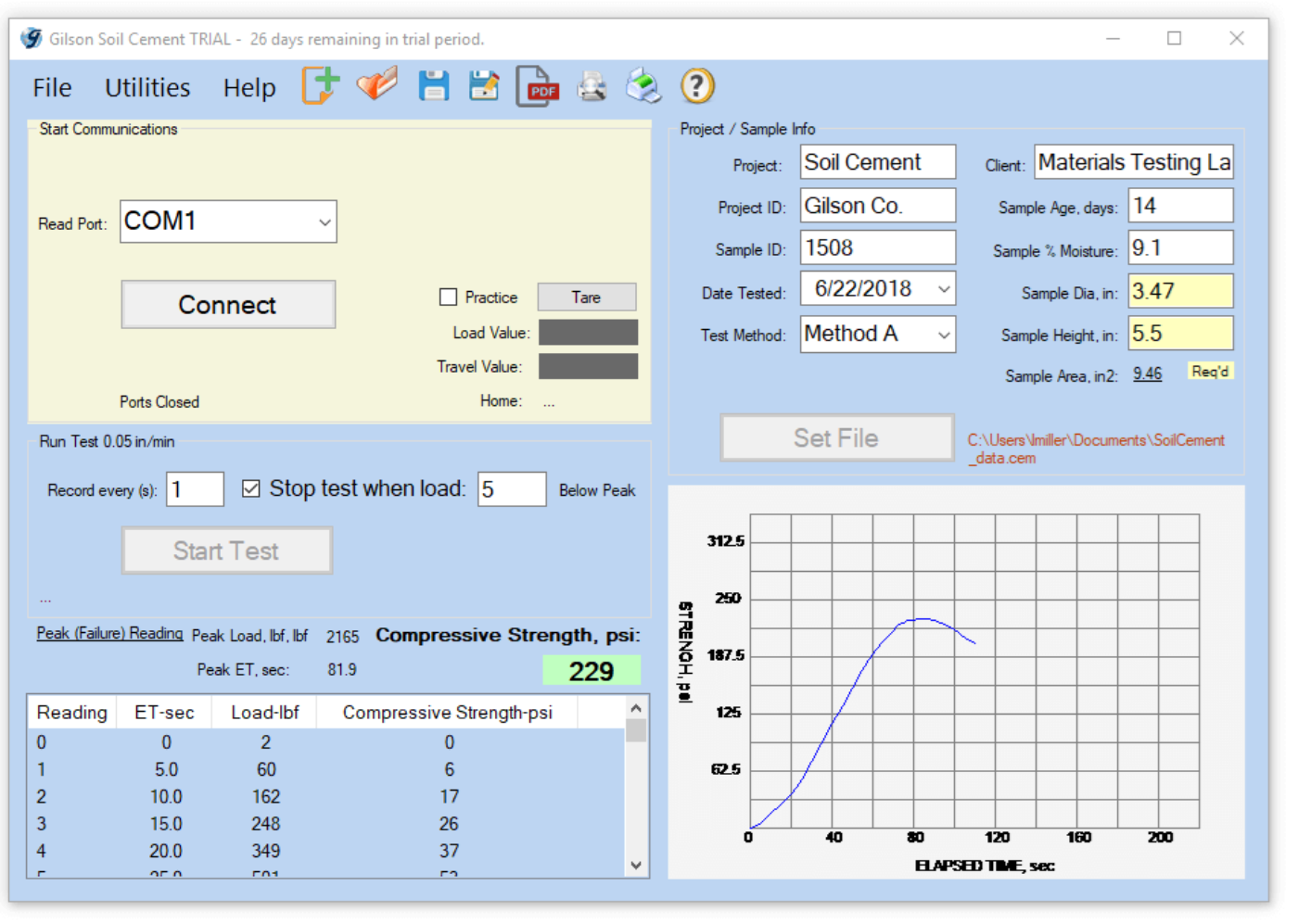The width and height of the screenshot is (1298, 924).
Task: Select the load value 162 in the table
Action: (266, 796)
